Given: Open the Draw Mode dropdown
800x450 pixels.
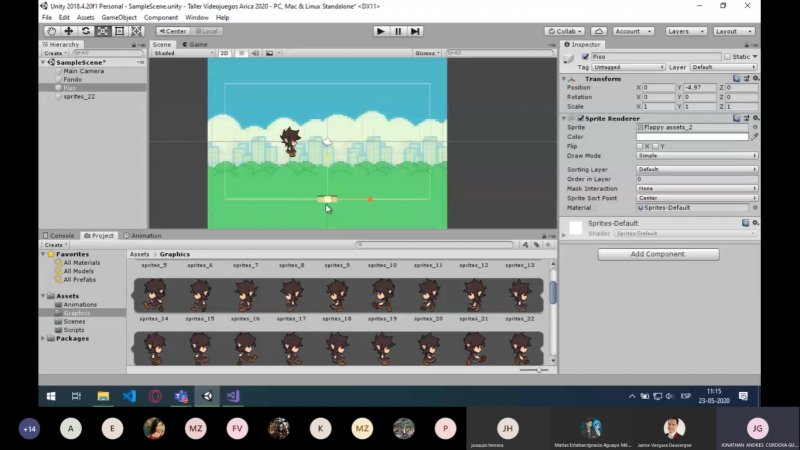Looking at the screenshot, I should click(696, 156).
